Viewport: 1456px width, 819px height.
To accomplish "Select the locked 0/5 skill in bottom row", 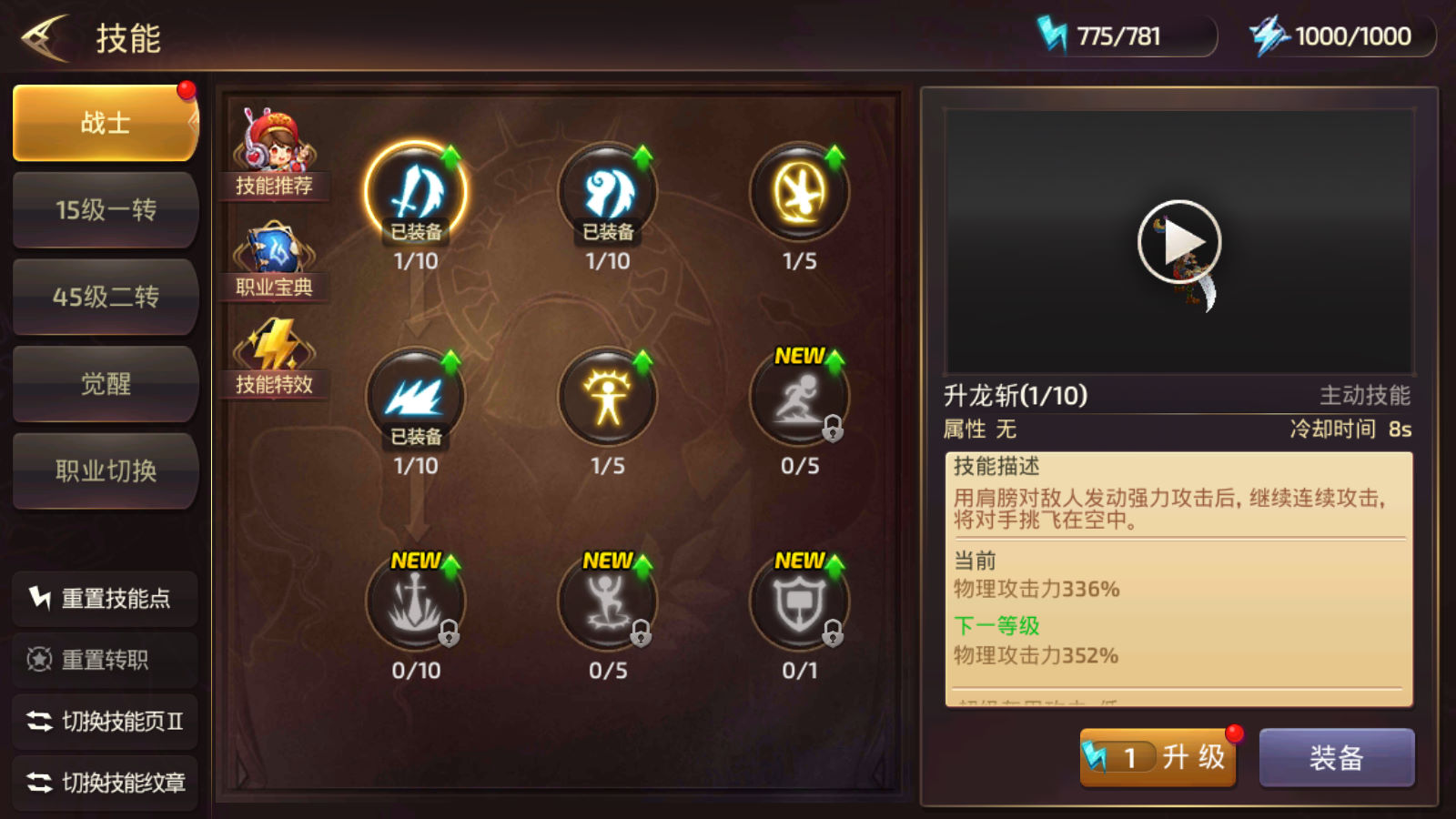I will [608, 602].
